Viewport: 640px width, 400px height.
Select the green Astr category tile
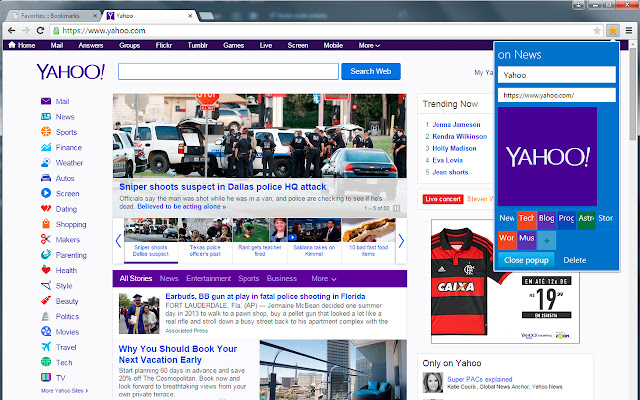586,220
